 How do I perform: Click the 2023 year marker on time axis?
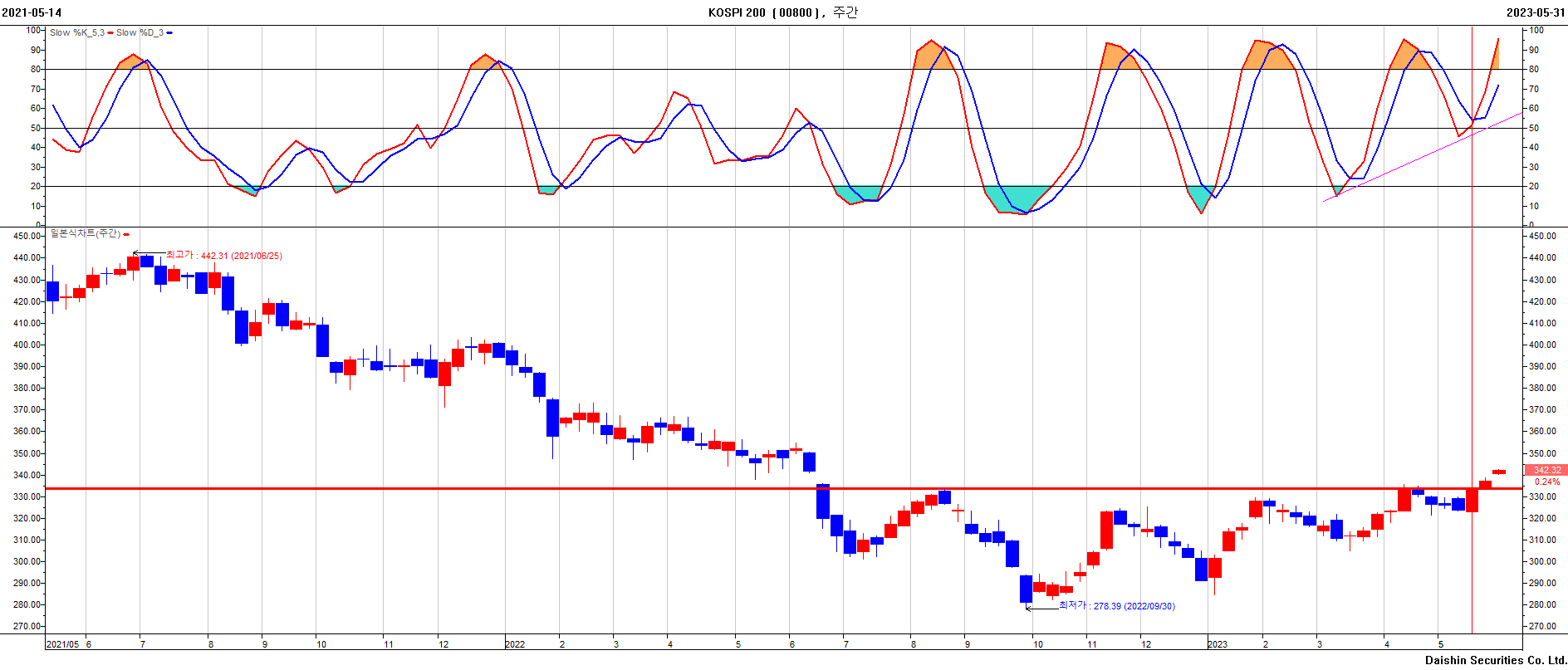(1218, 644)
